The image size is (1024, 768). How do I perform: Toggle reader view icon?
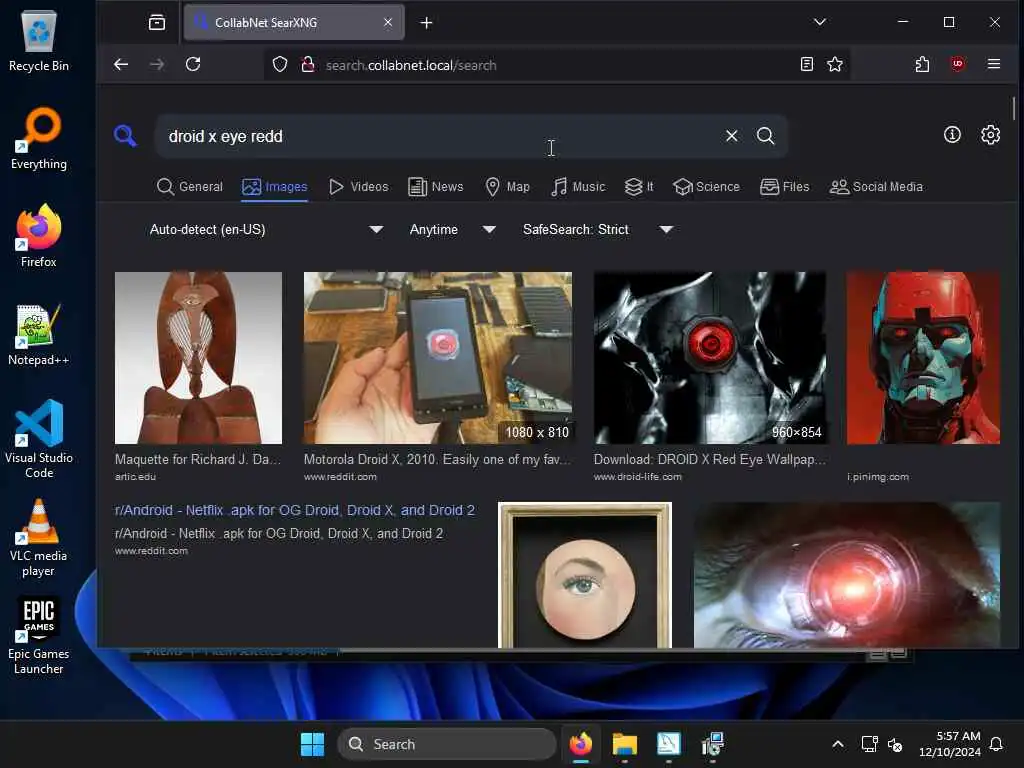807,64
